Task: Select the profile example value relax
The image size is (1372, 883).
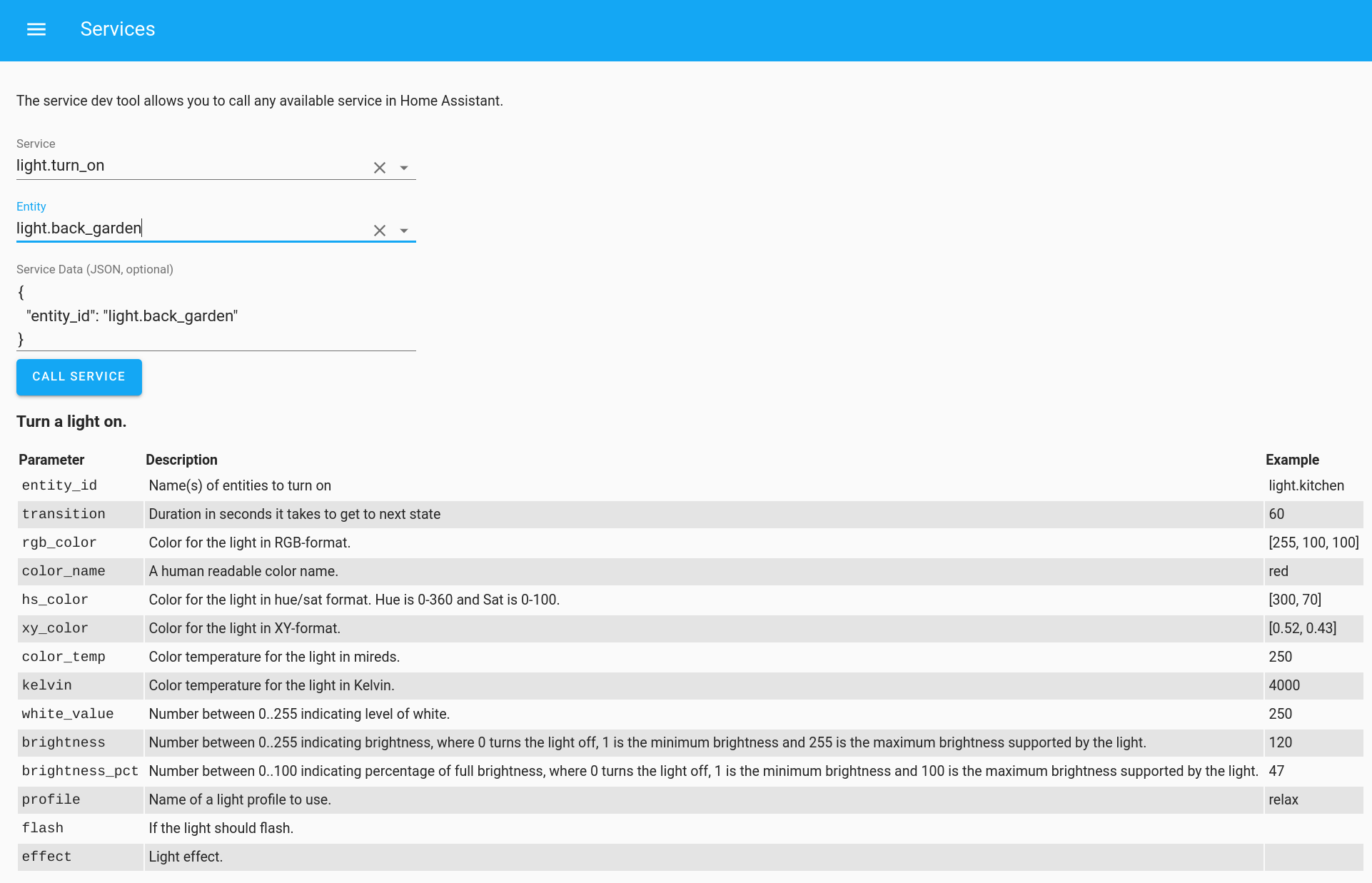Action: click(x=1283, y=799)
